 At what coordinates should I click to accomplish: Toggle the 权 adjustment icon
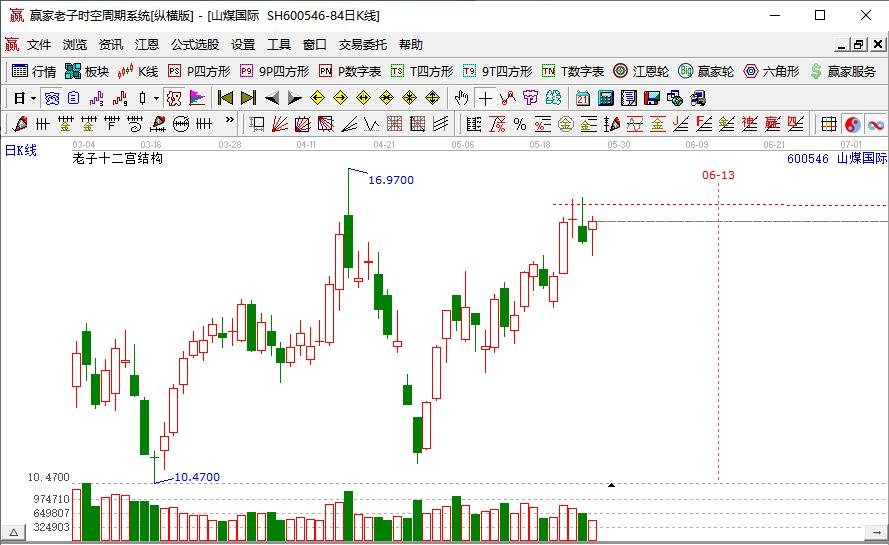(173, 98)
